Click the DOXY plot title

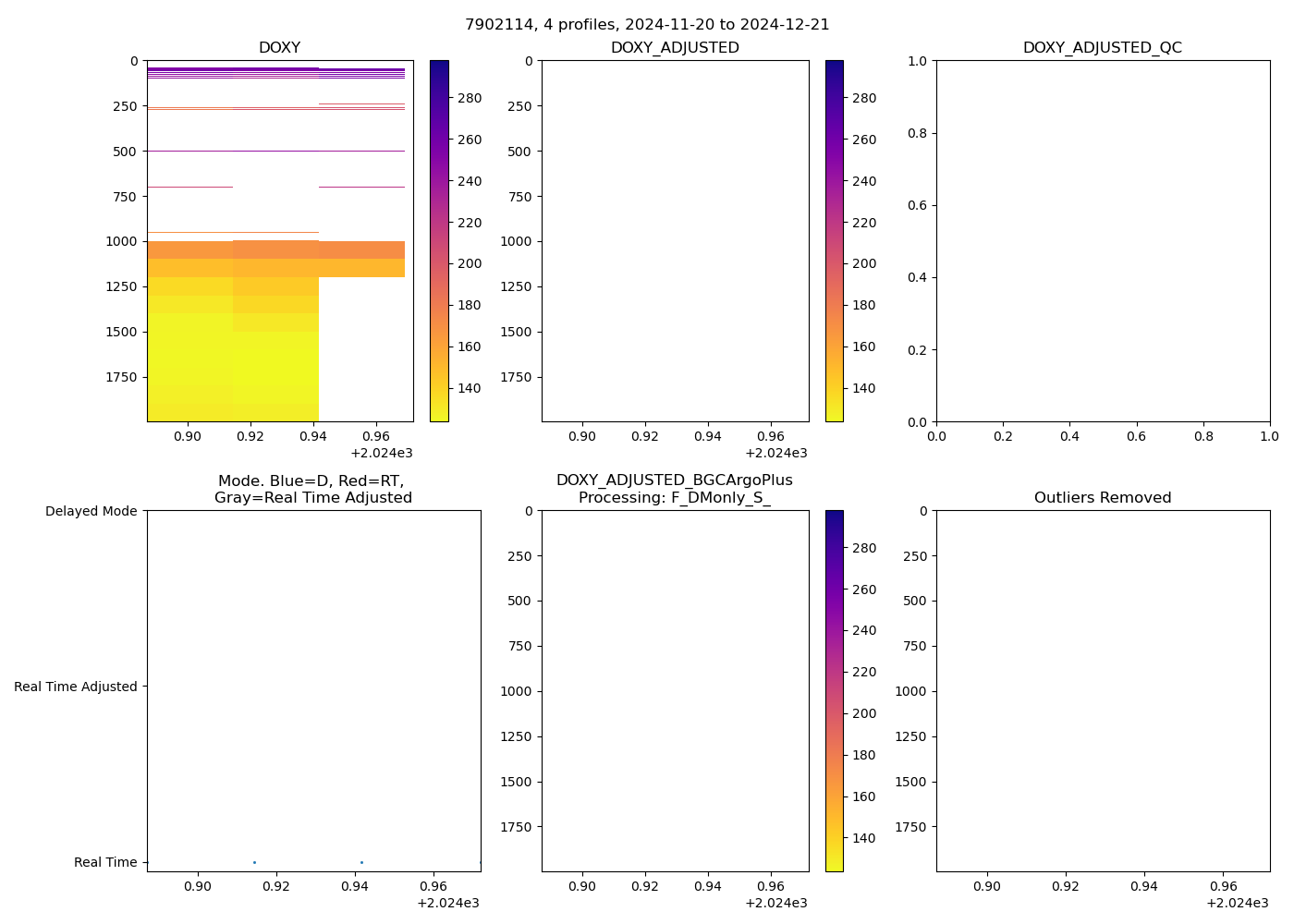(x=279, y=48)
